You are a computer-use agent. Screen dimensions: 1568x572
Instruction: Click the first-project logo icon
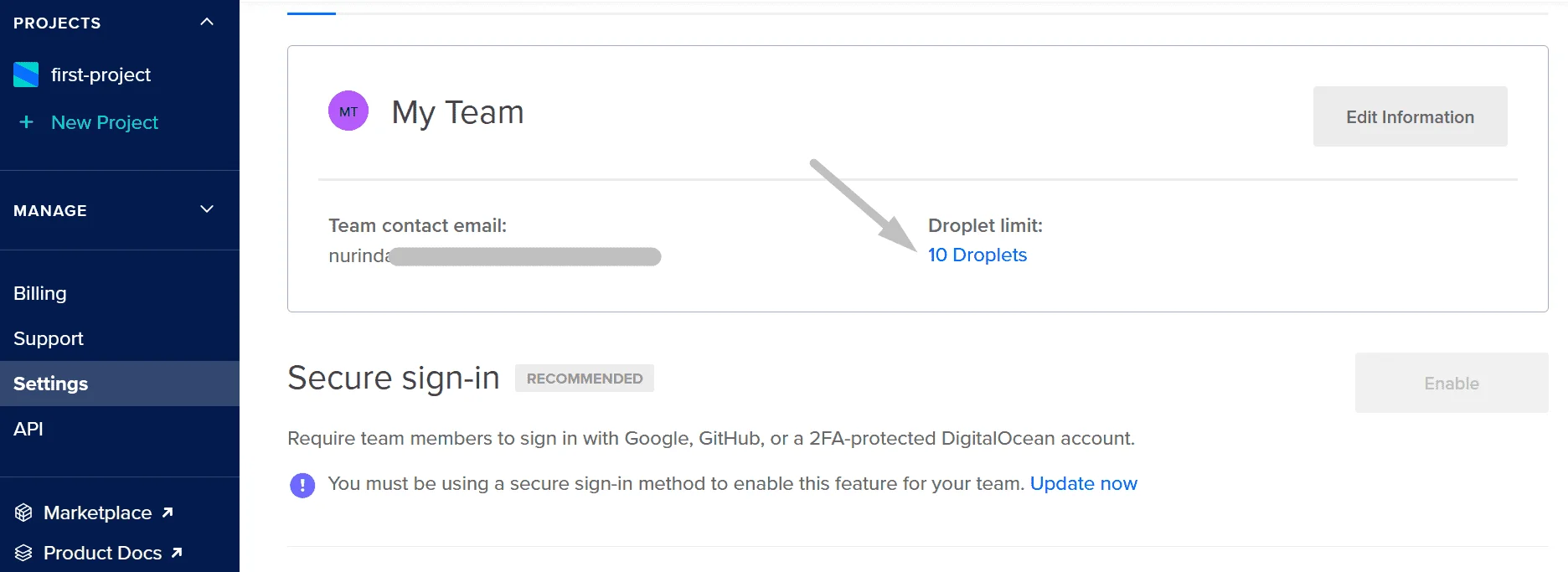26,75
